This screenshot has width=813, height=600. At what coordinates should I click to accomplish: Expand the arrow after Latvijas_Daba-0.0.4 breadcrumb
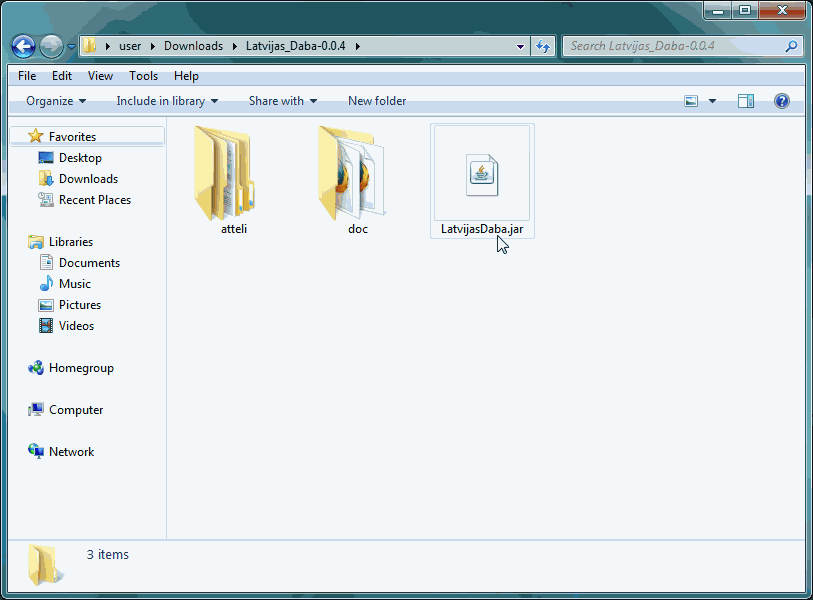tap(357, 46)
